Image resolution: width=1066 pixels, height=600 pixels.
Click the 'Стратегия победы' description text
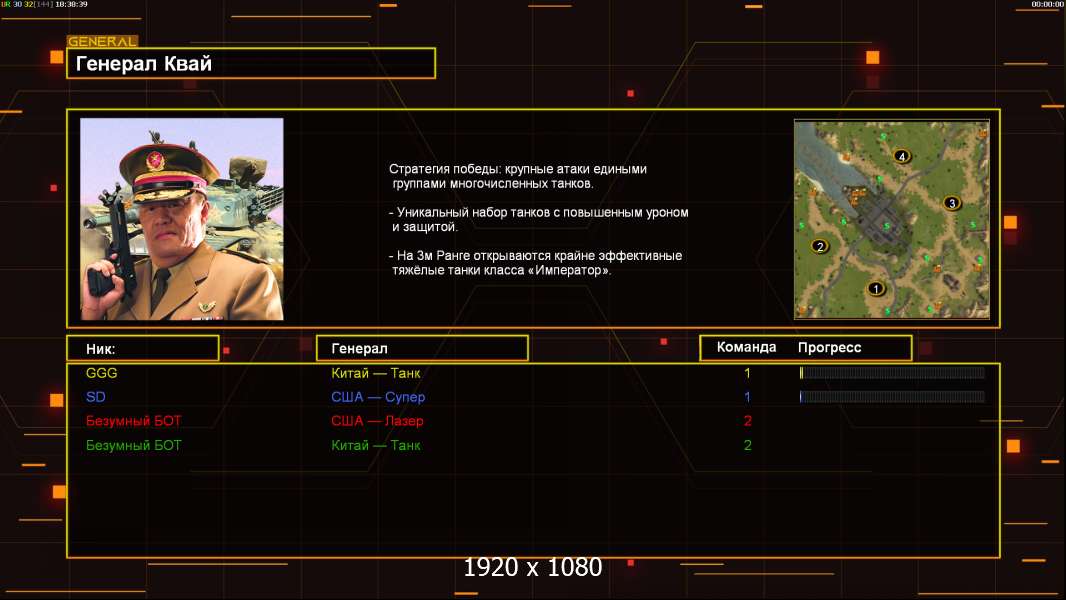tap(518, 176)
